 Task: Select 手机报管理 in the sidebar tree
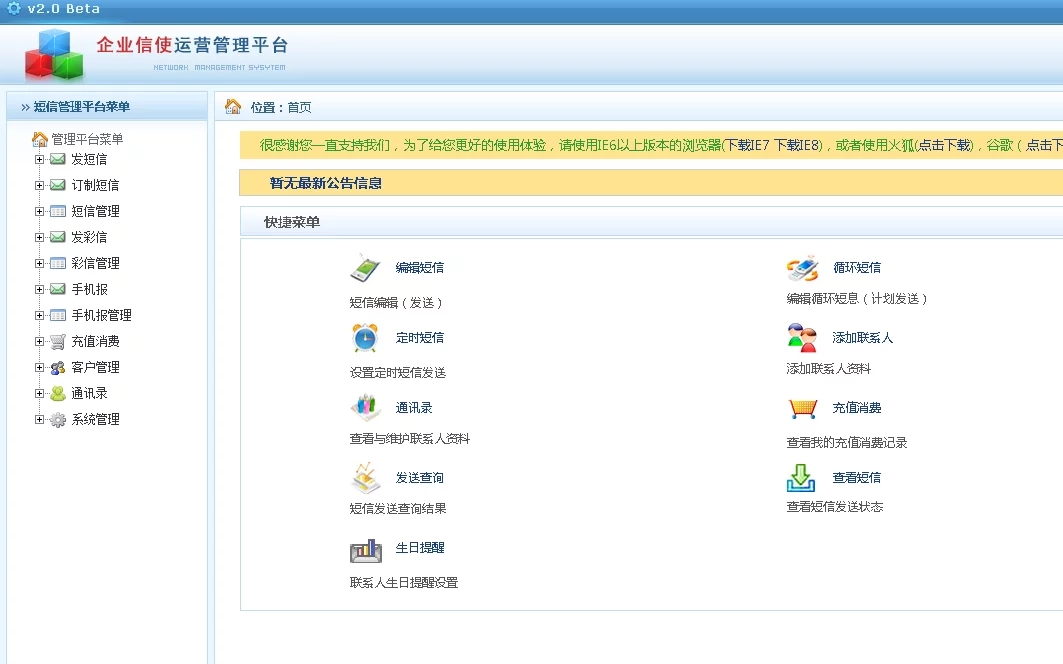pos(101,315)
